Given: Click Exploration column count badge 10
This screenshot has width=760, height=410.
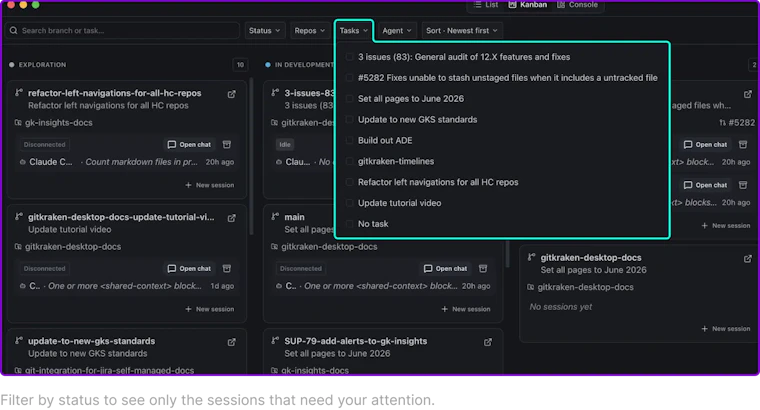Looking at the screenshot, I should pyautogui.click(x=240, y=64).
